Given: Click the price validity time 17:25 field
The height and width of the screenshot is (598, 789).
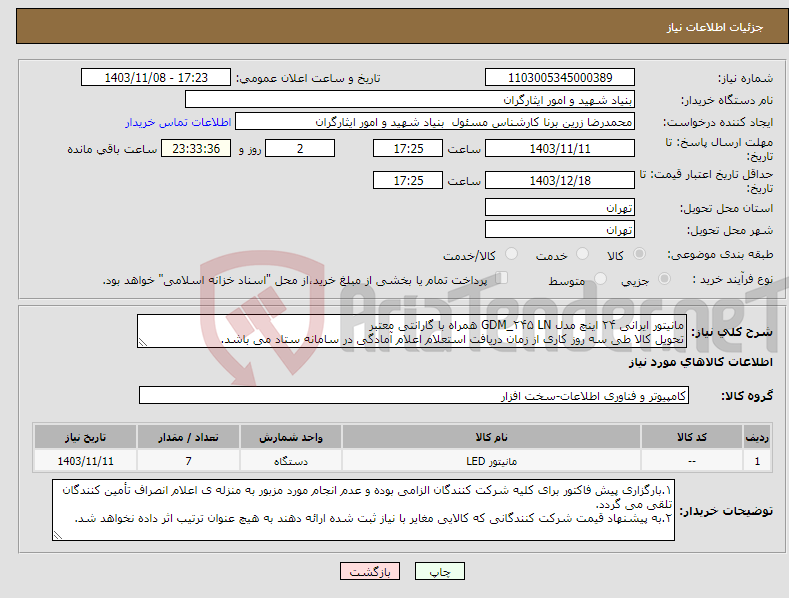Looking at the screenshot, I should (x=408, y=180).
